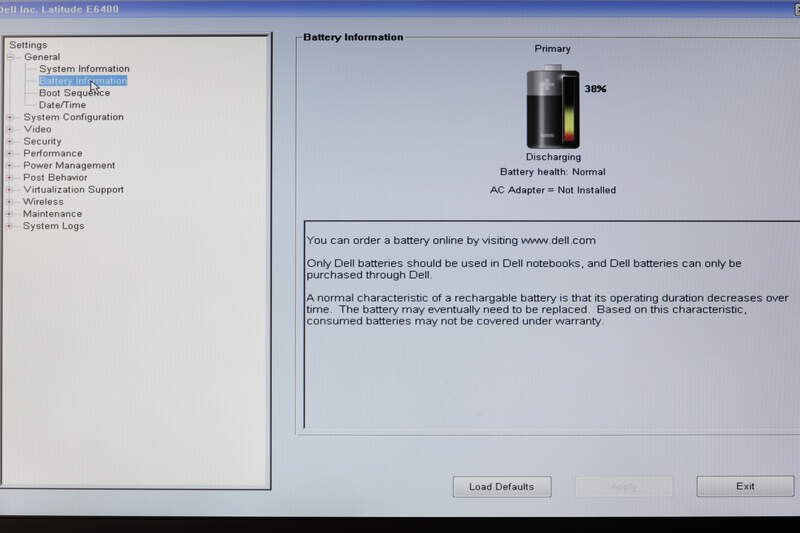The width and height of the screenshot is (800, 533).
Task: Click the greyed Apply button
Action: click(x=624, y=487)
